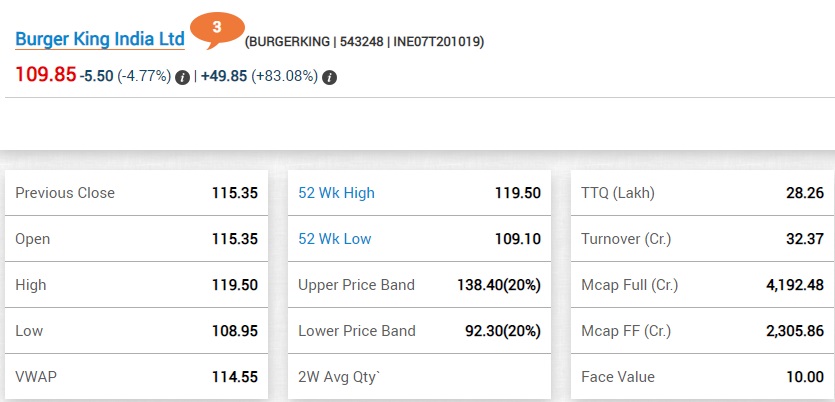Click the day High value 119.50
This screenshot has height=402, width=835.
point(235,285)
